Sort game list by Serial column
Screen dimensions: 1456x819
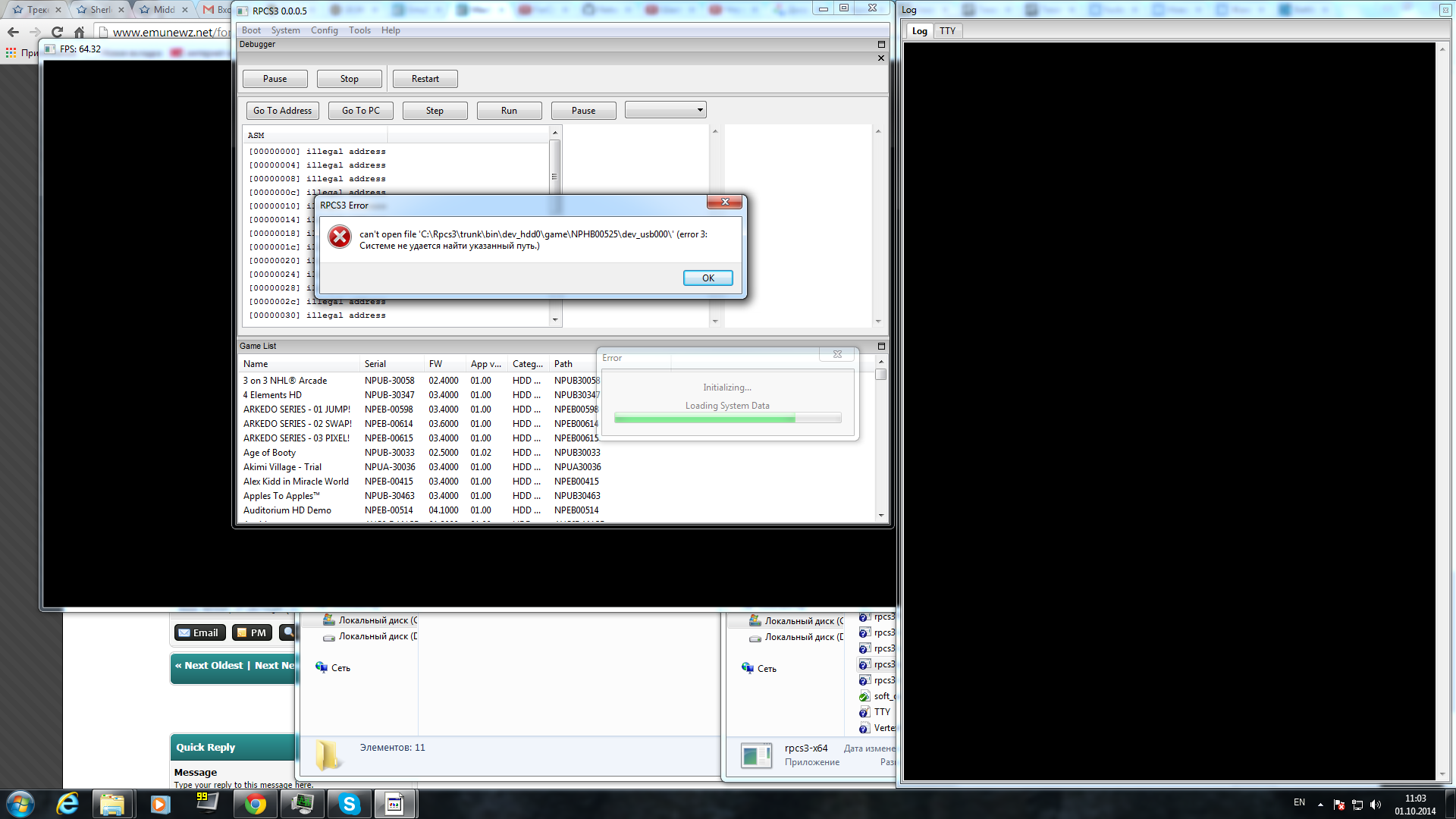391,364
